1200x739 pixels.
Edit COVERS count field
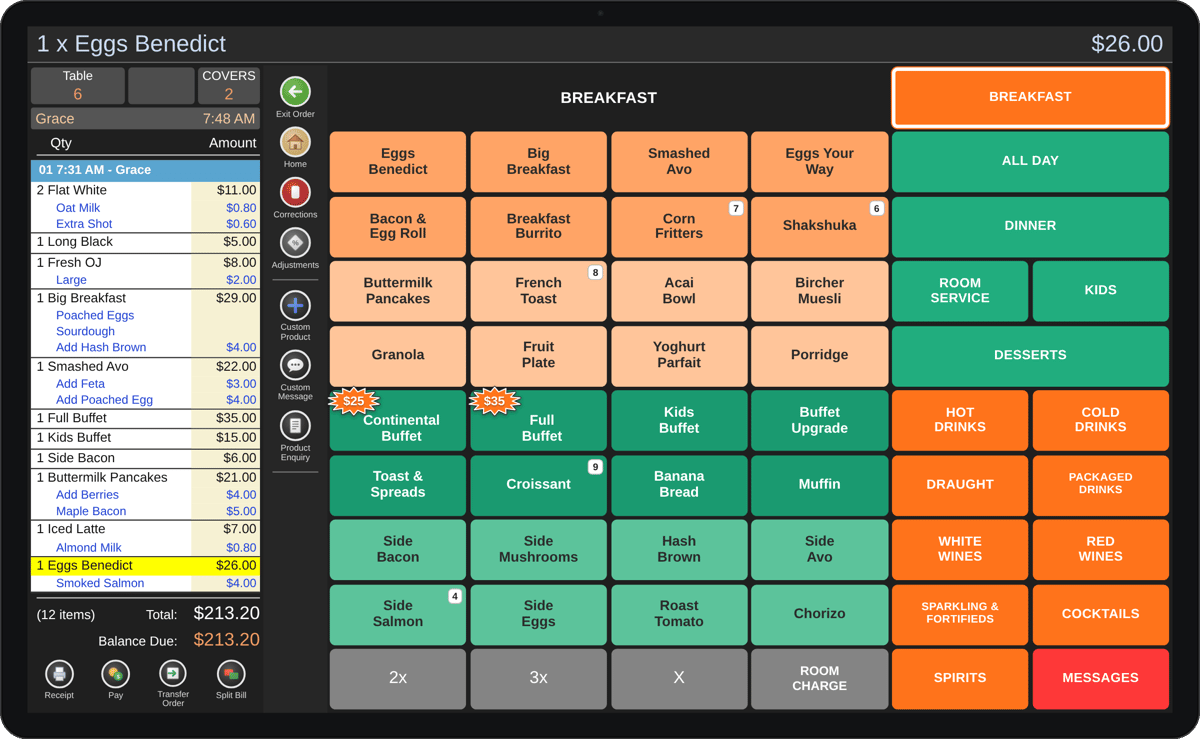click(229, 86)
